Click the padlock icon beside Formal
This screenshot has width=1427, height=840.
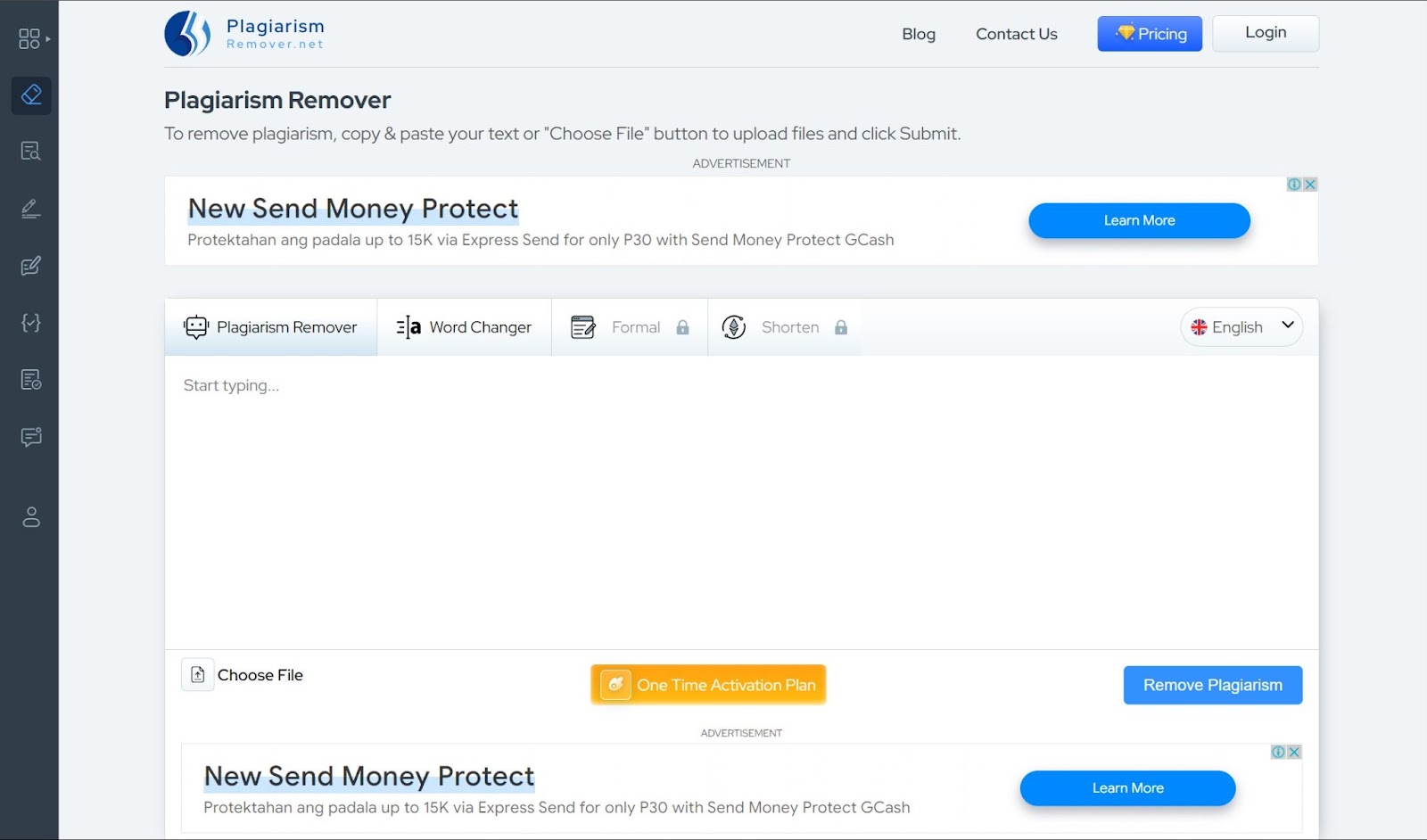pos(682,327)
